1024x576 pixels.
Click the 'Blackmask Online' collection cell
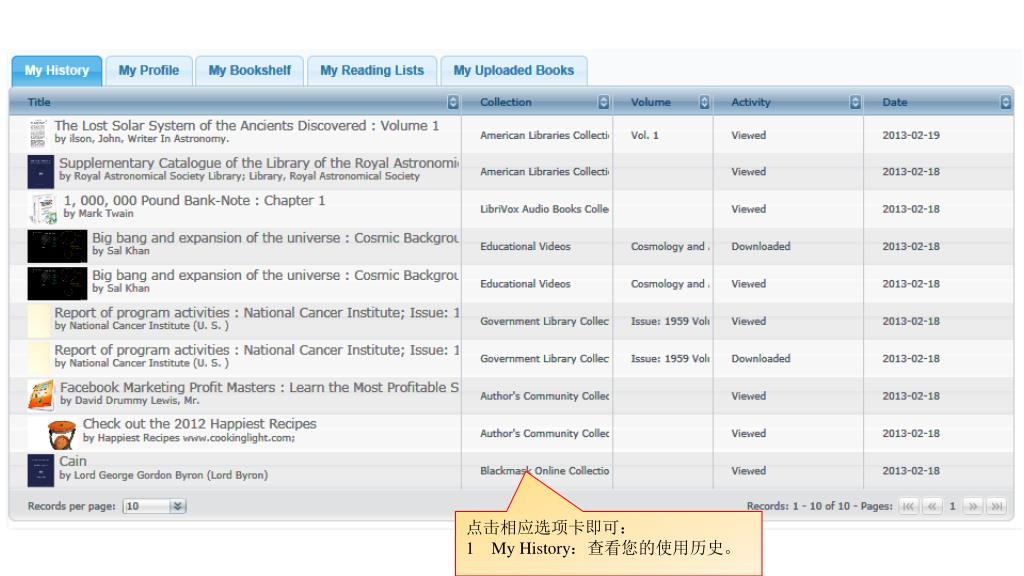(x=545, y=471)
